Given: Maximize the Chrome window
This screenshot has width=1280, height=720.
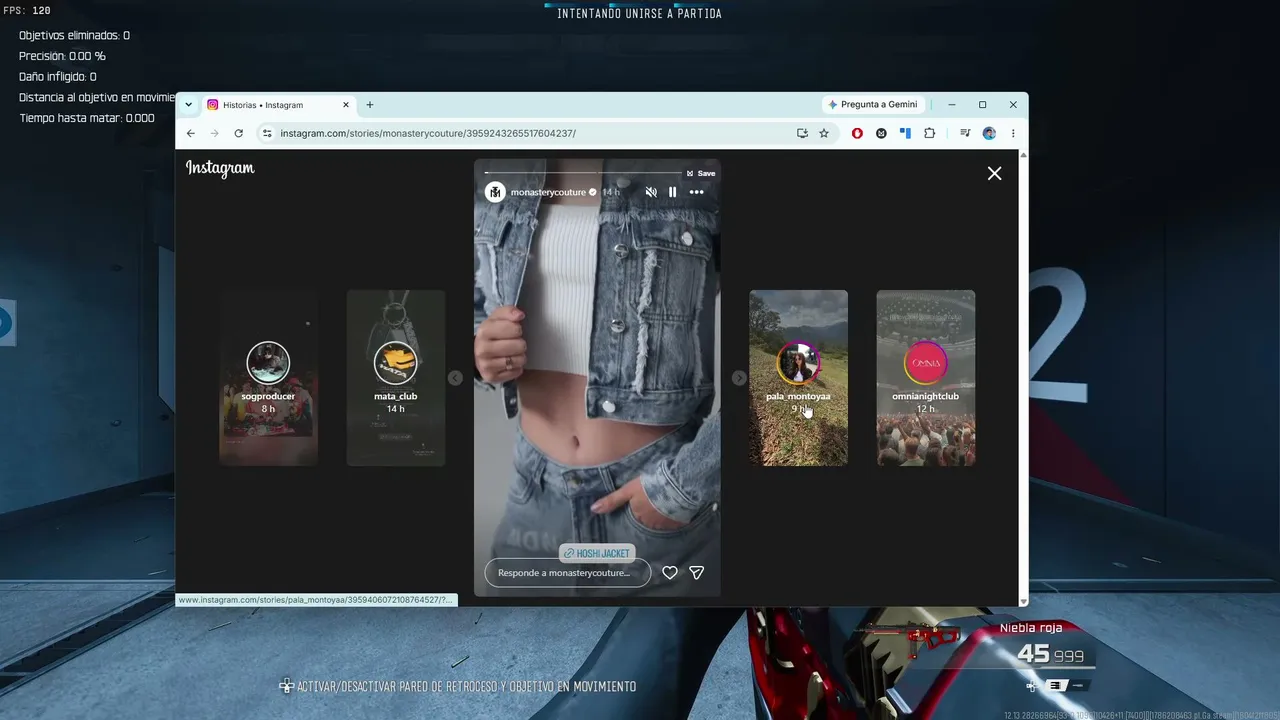Looking at the screenshot, I should pos(982,104).
